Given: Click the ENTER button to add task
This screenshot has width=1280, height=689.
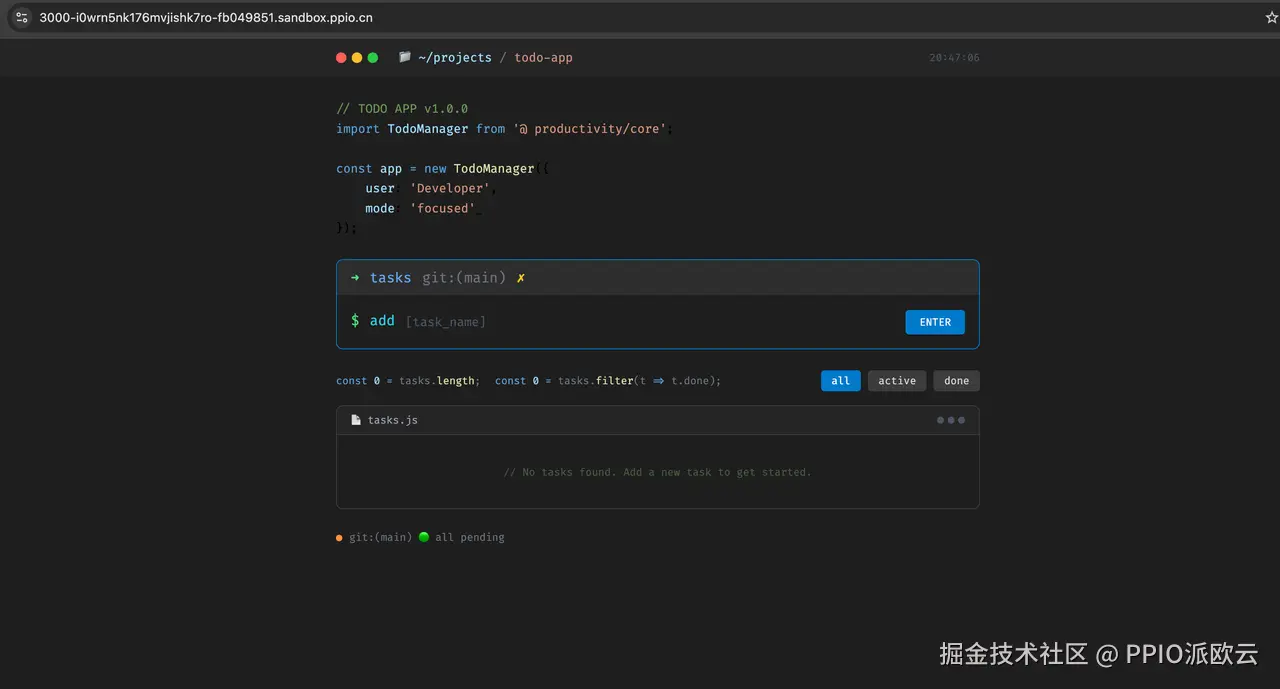Looking at the screenshot, I should (935, 322).
